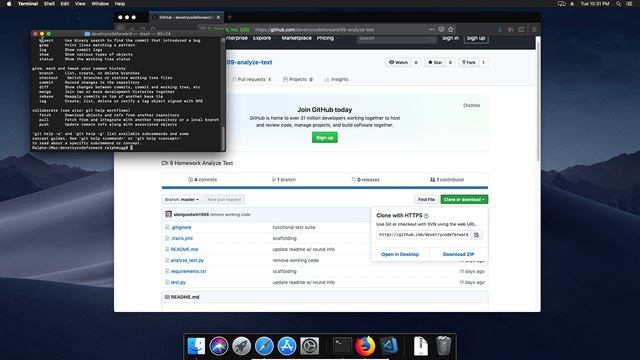Copy clone URL with clipboard icon

[476, 235]
